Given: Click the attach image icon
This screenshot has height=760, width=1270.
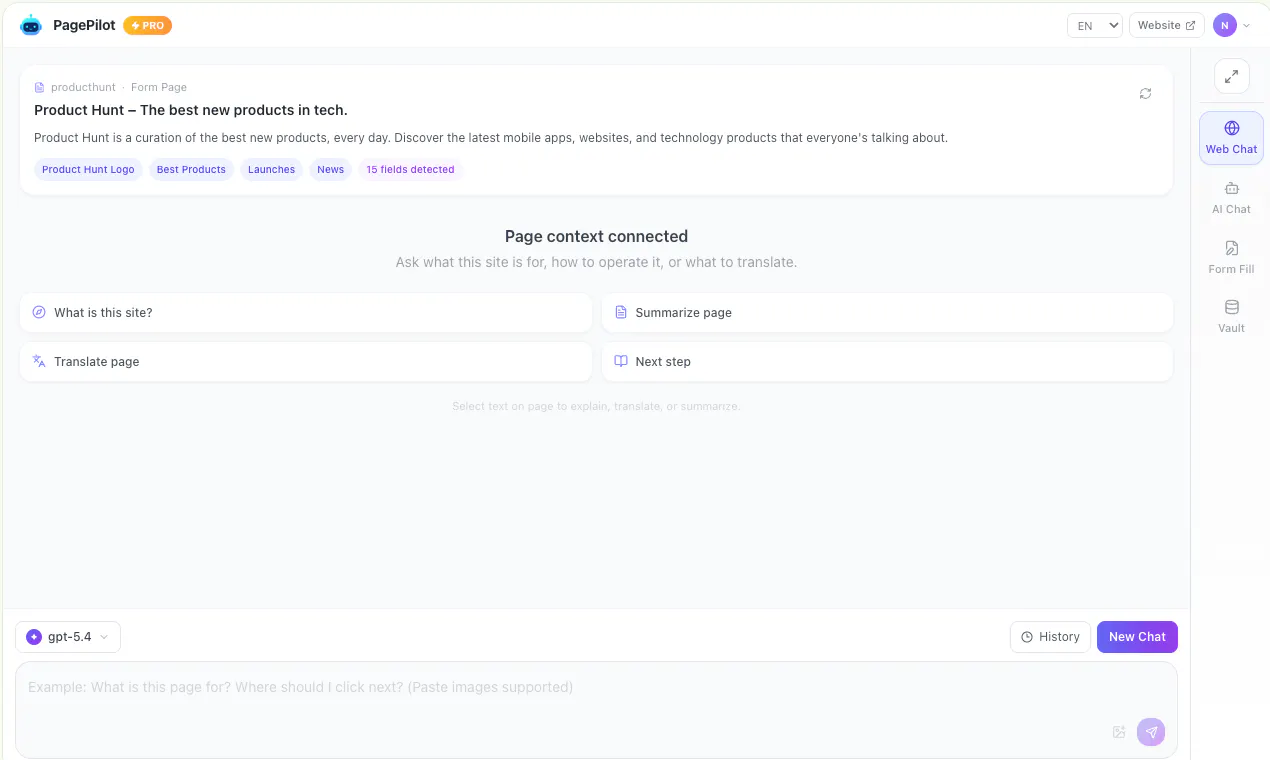Looking at the screenshot, I should [x=1119, y=732].
